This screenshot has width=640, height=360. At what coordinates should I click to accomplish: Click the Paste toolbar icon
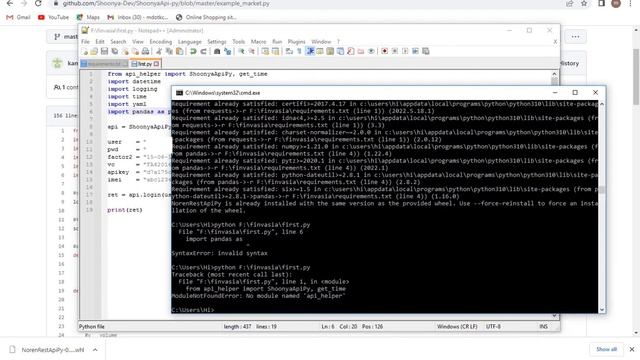click(179, 51)
